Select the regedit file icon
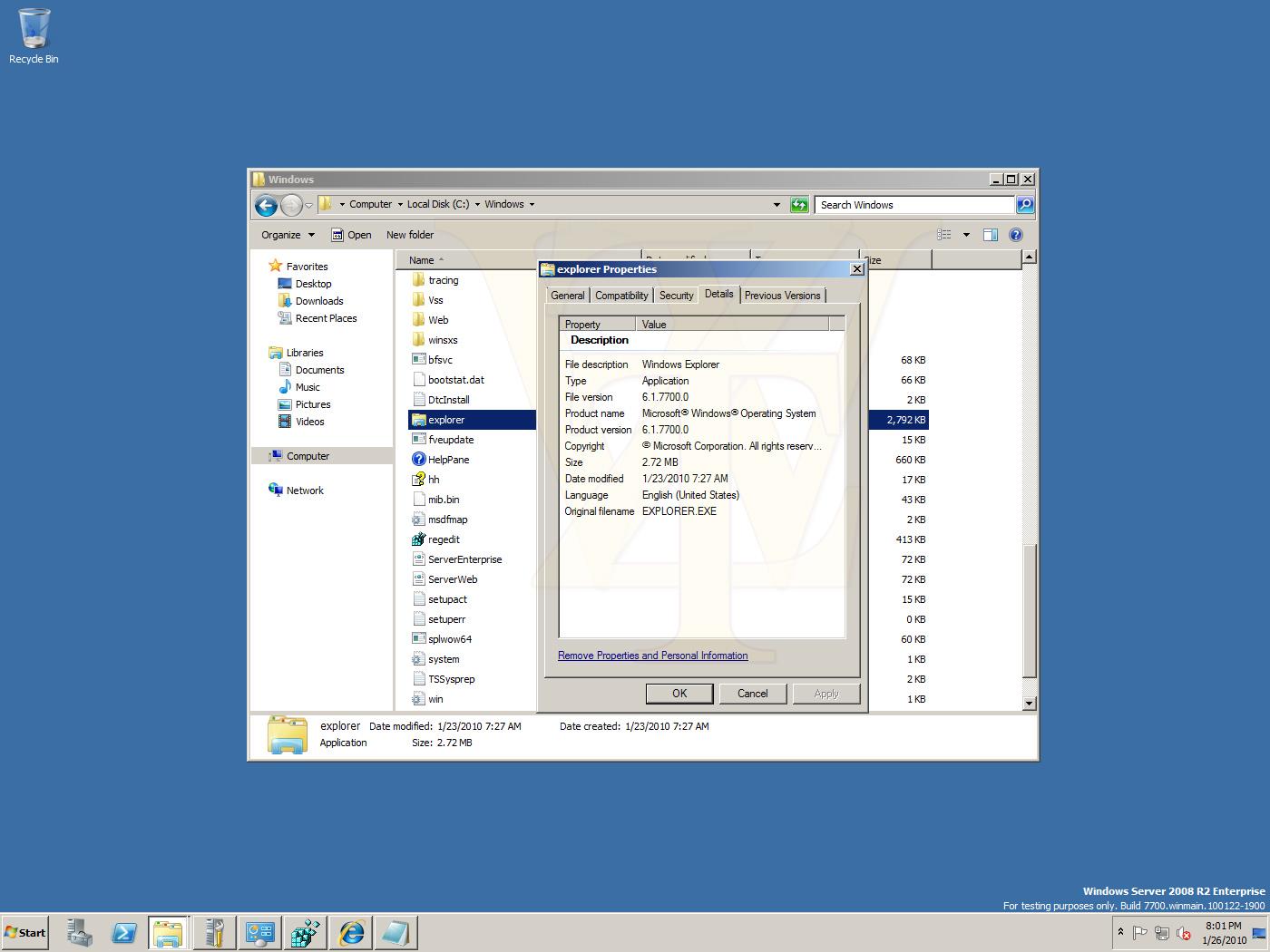 [418, 539]
